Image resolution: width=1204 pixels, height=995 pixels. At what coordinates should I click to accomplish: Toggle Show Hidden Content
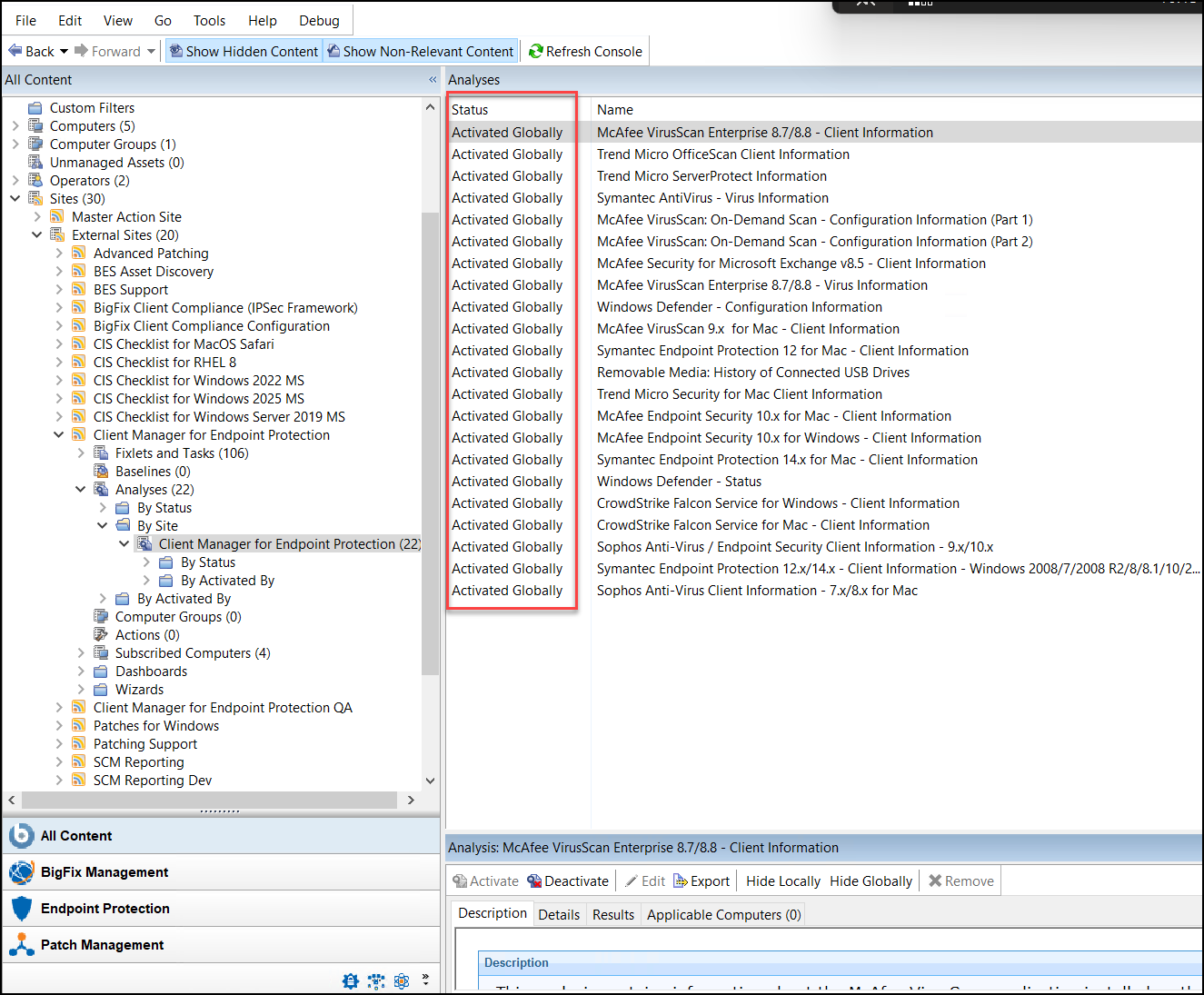pyautogui.click(x=244, y=51)
